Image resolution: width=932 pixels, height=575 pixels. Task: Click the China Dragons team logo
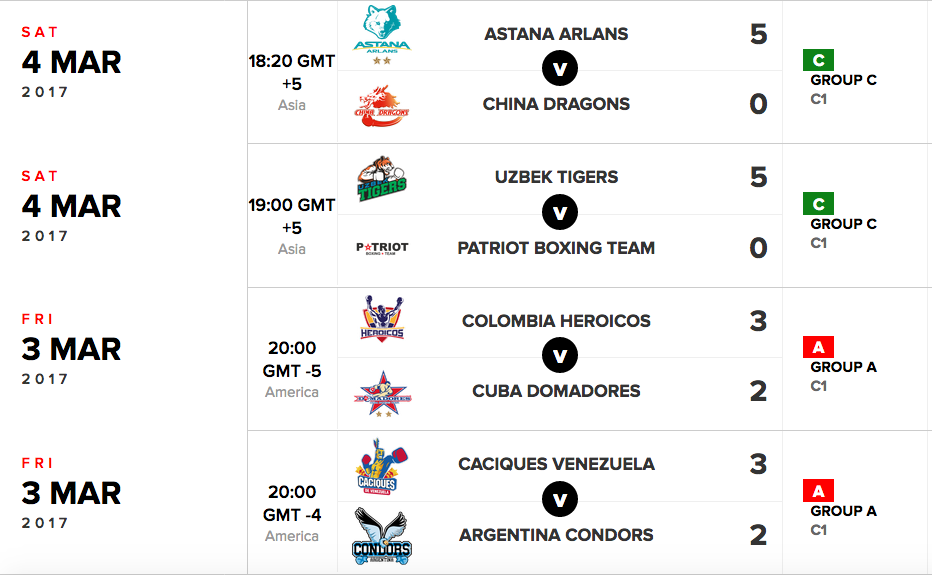(x=382, y=105)
